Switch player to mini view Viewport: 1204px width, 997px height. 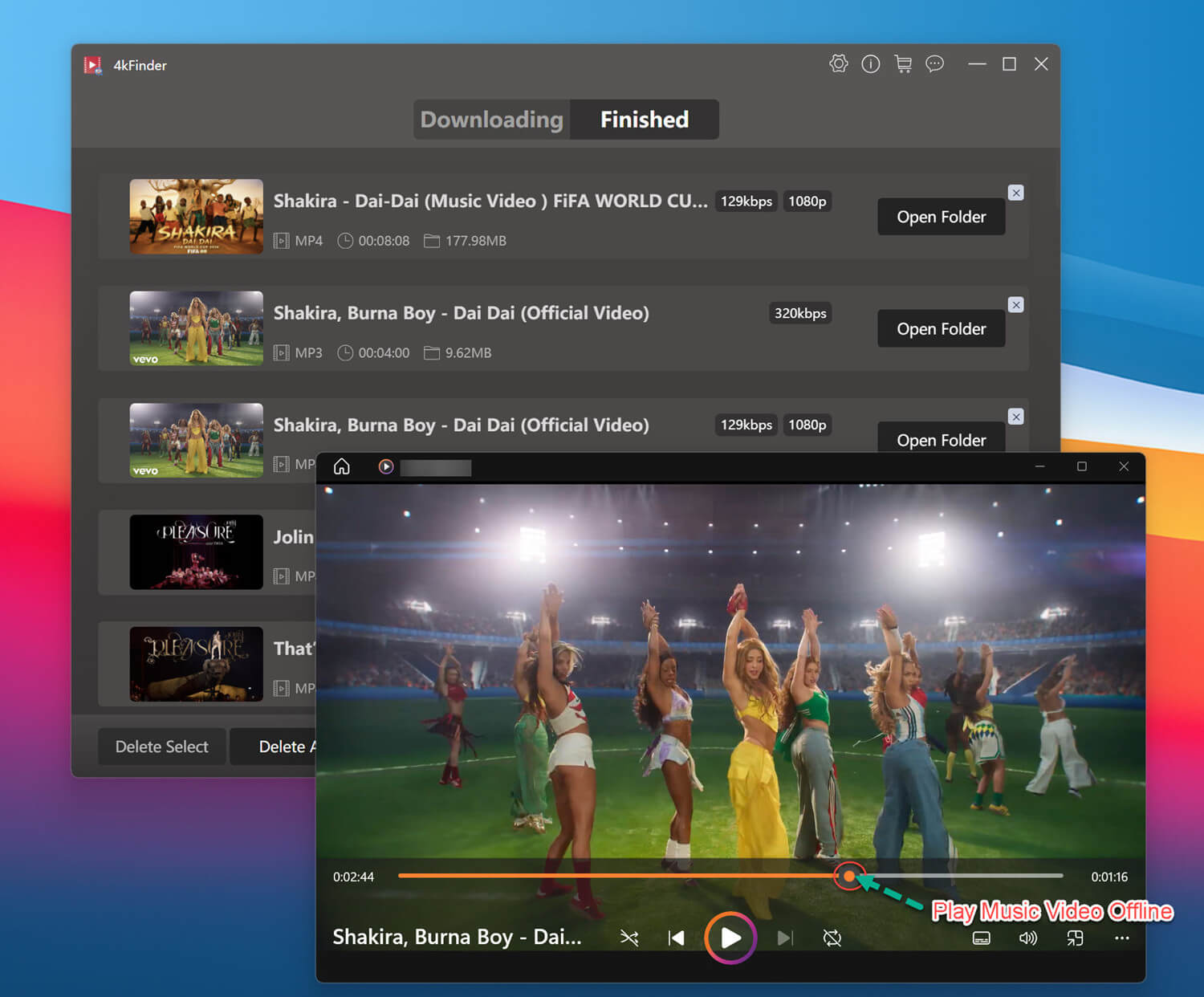point(1076,938)
